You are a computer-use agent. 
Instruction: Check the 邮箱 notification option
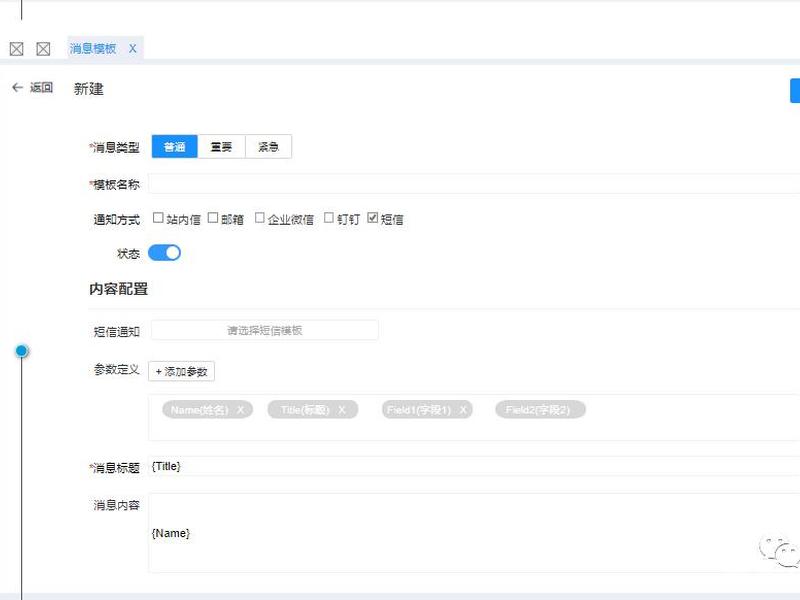click(x=213, y=218)
